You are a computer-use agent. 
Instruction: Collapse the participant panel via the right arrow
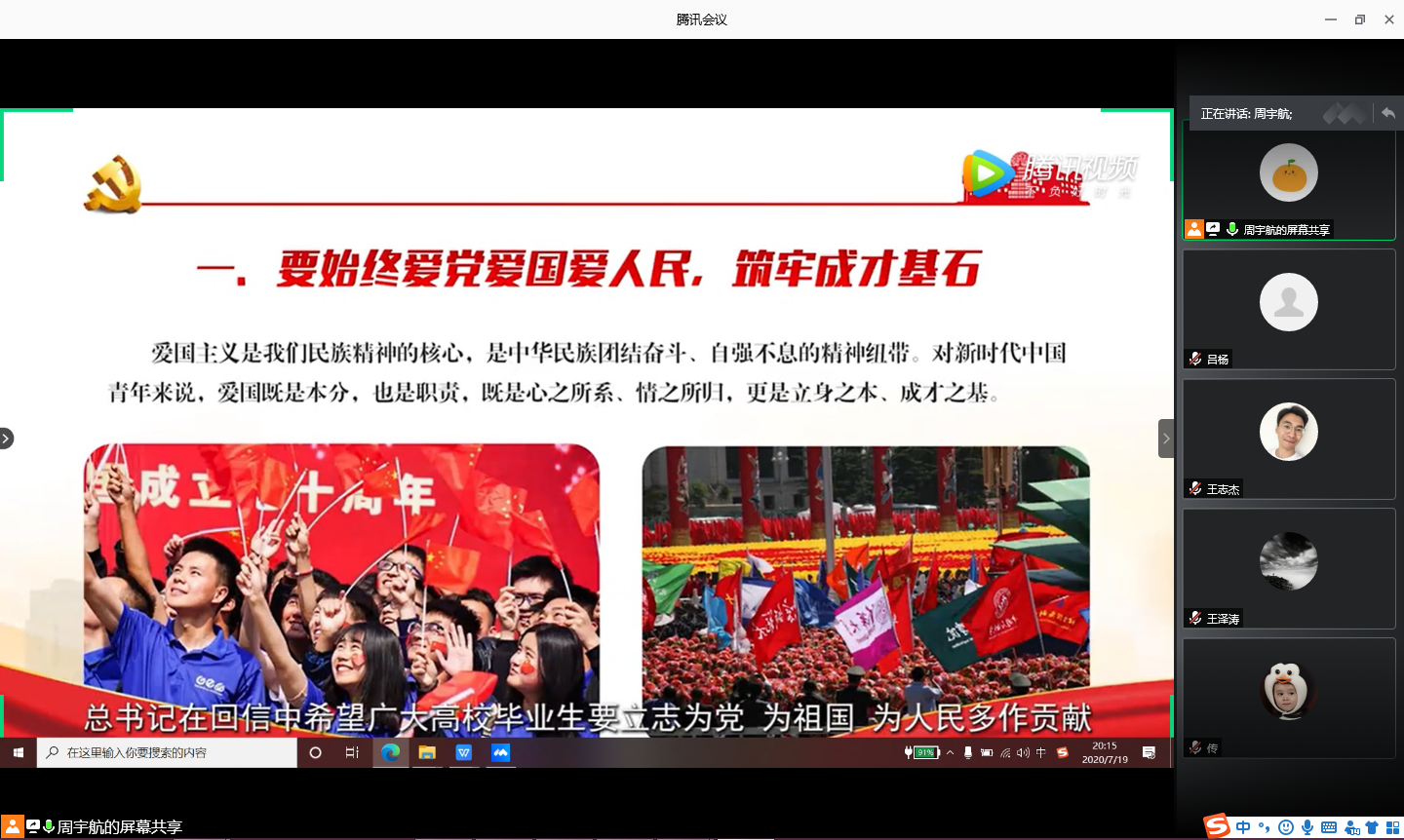point(1166,438)
